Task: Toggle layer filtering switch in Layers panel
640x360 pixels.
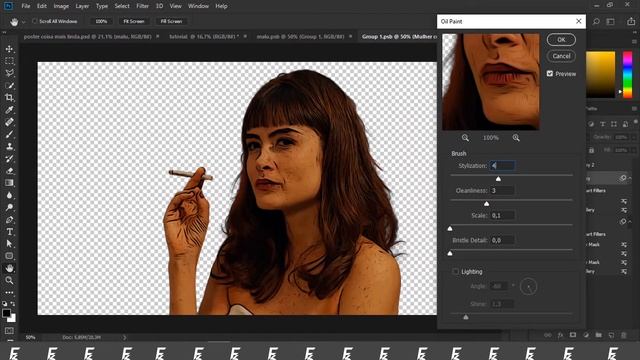Action: coord(636,122)
